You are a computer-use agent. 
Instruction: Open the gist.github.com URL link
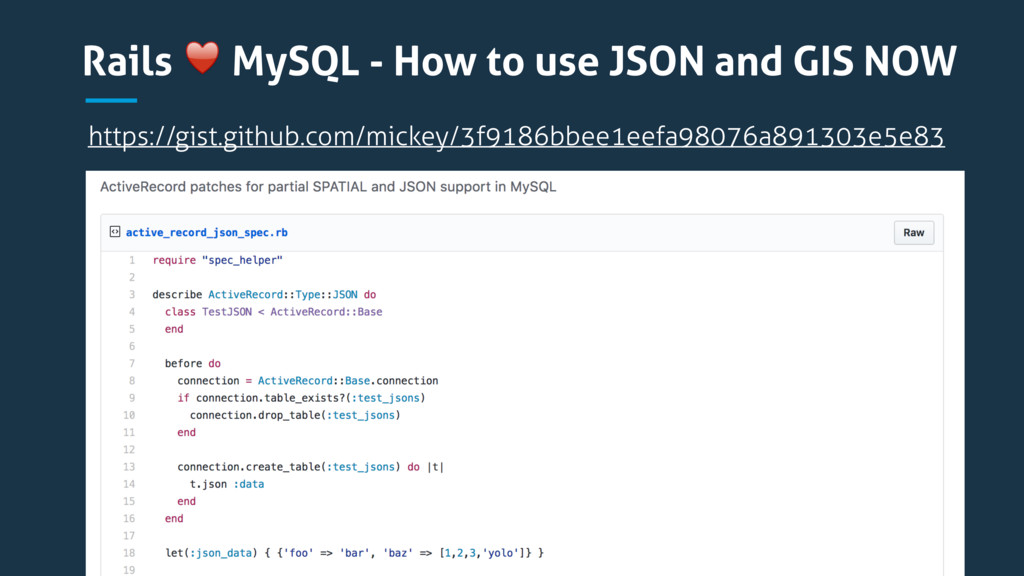point(516,135)
